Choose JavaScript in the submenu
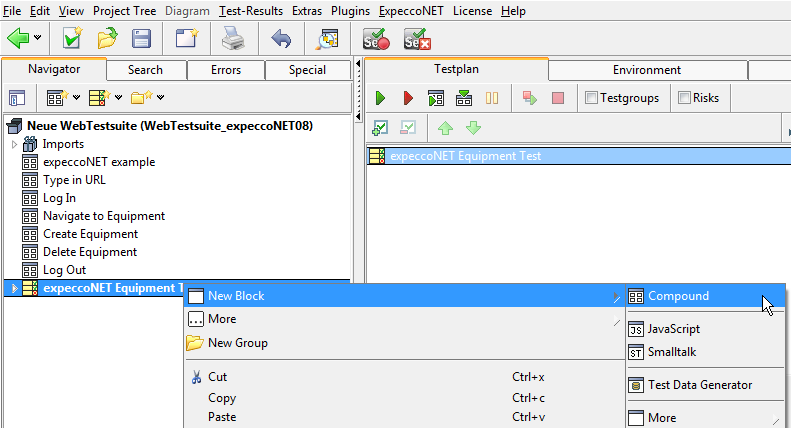Image resolution: width=791 pixels, height=428 pixels. [x=673, y=328]
